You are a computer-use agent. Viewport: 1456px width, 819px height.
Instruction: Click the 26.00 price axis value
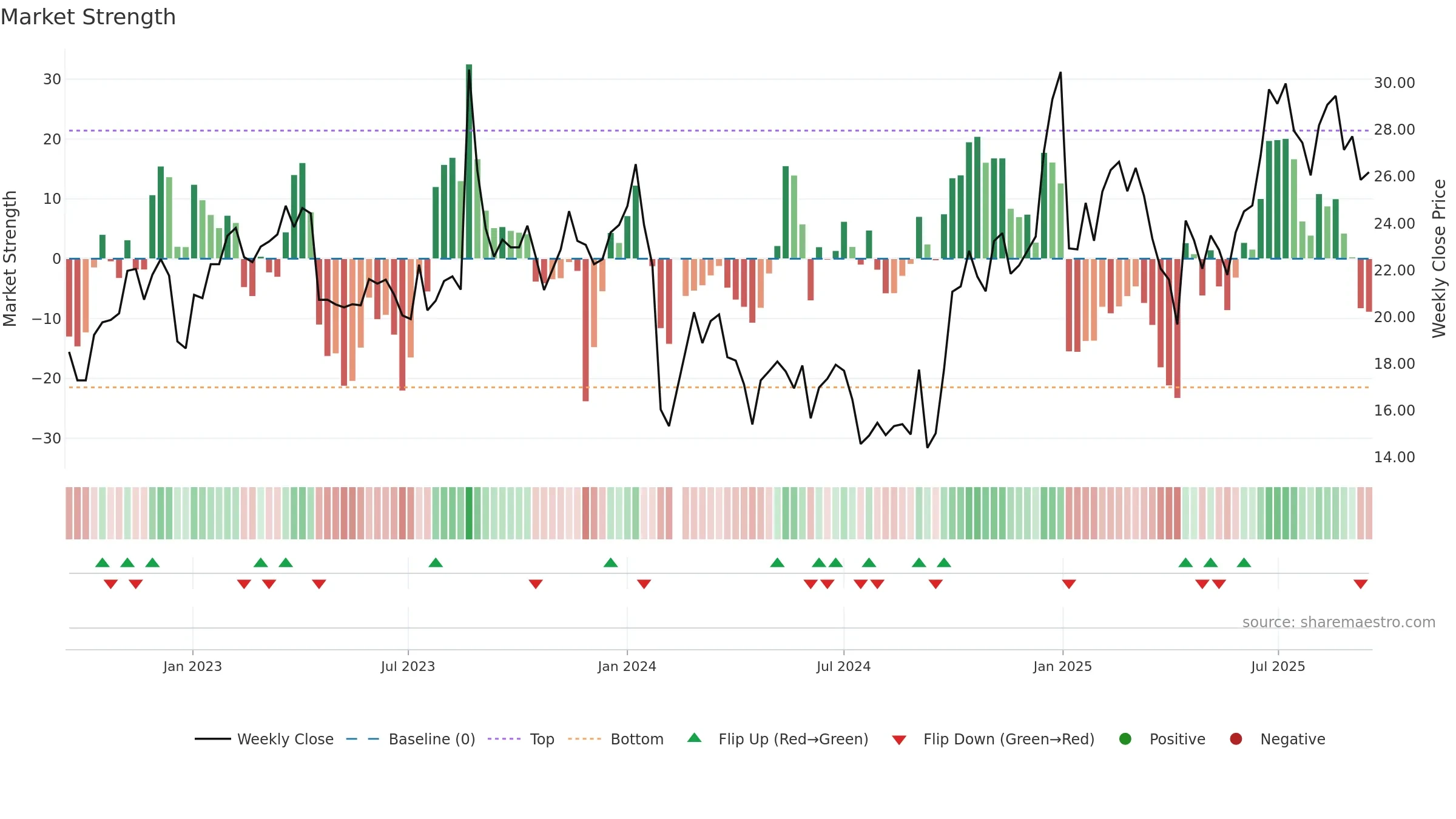(x=1394, y=176)
